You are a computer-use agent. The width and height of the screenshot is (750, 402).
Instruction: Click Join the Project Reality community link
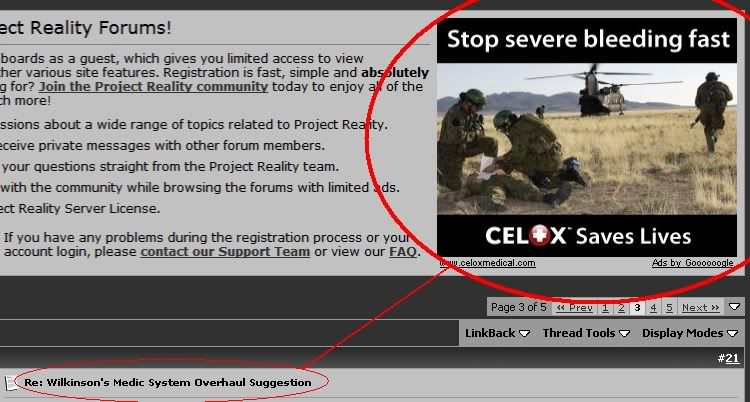(x=153, y=87)
